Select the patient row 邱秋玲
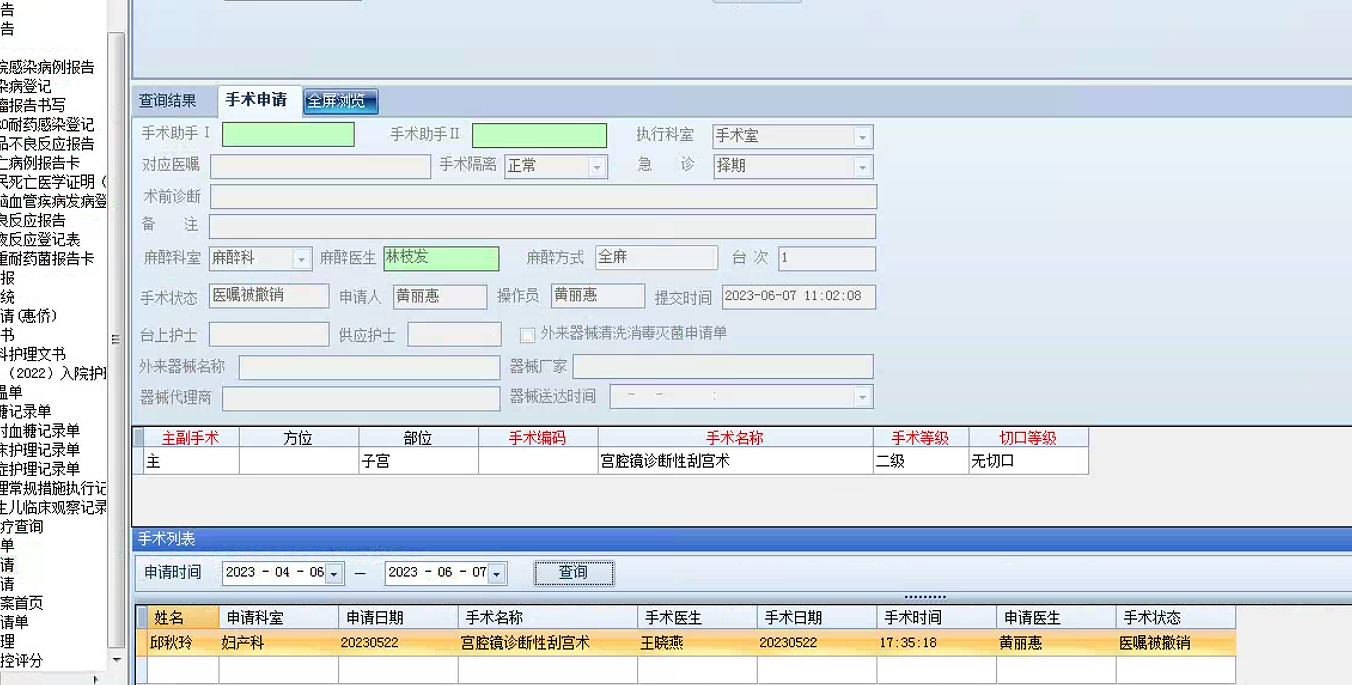1352x685 pixels. 686,643
